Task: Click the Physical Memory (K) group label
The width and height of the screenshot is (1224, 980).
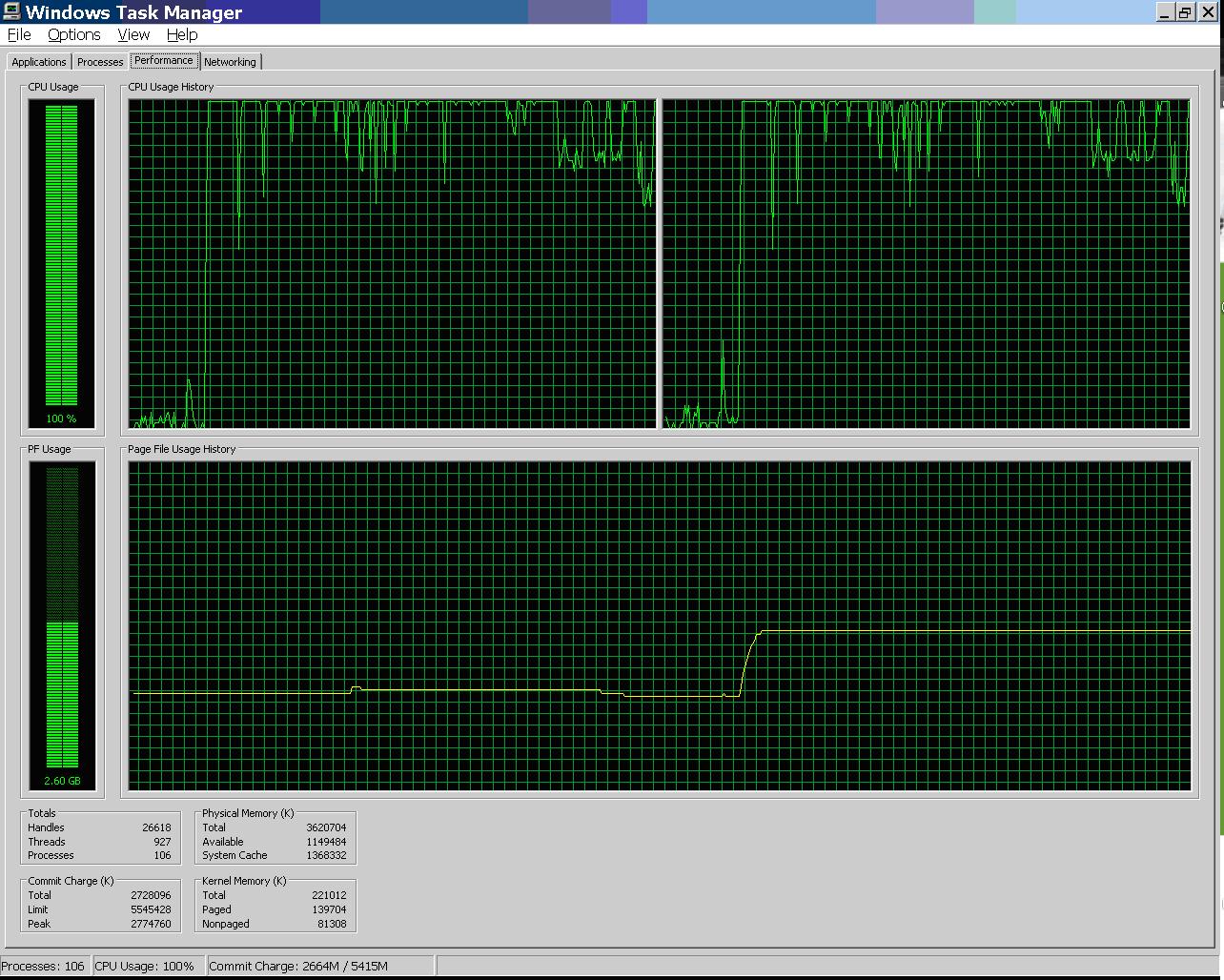Action: [x=247, y=813]
